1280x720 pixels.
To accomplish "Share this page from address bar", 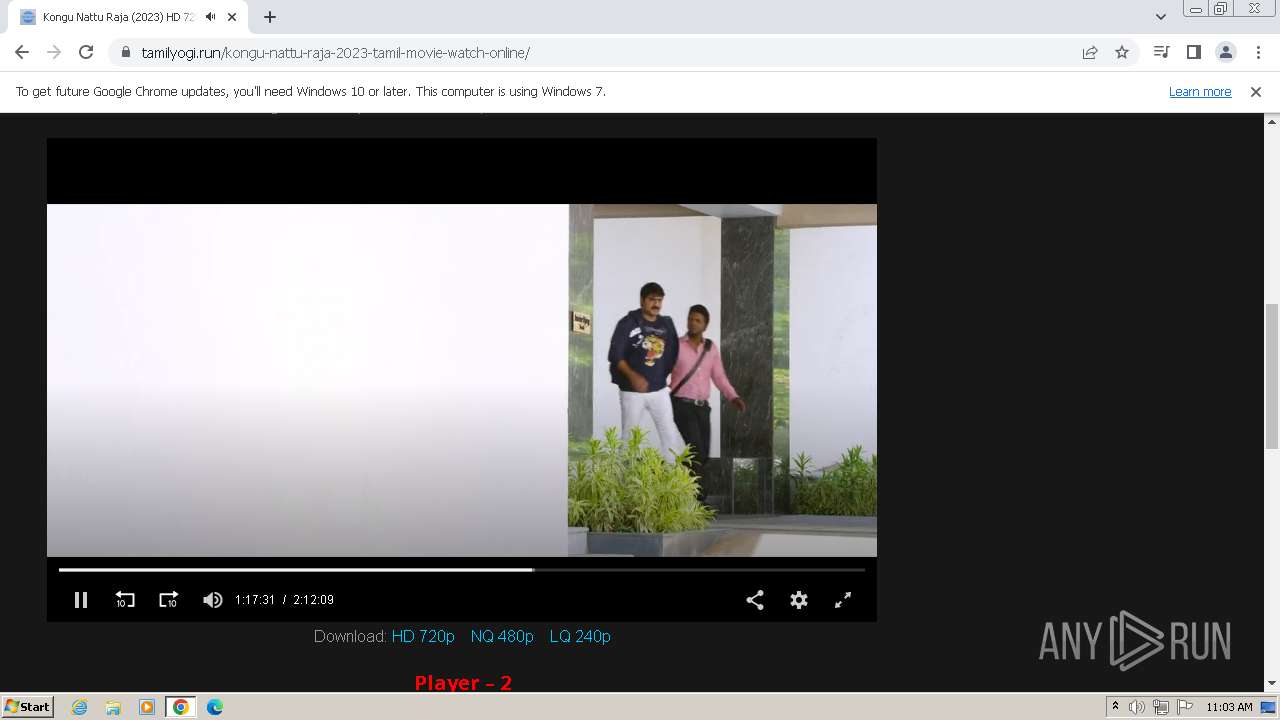I will pos(1090,53).
